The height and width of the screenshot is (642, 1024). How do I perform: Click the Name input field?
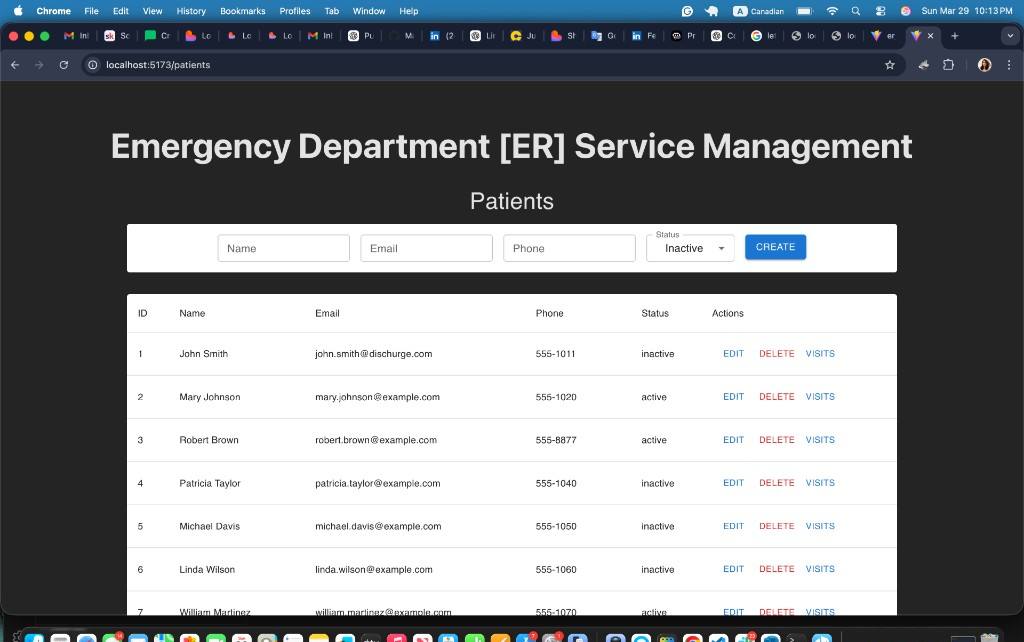(283, 248)
